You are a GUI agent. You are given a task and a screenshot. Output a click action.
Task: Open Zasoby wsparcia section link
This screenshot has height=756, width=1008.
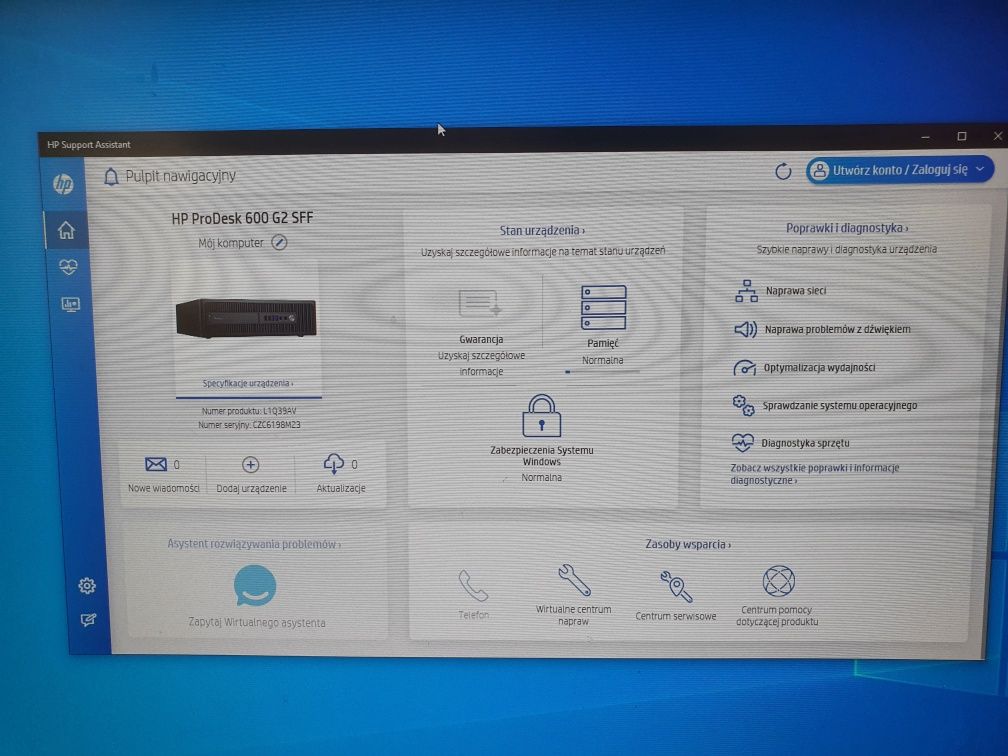pos(688,544)
